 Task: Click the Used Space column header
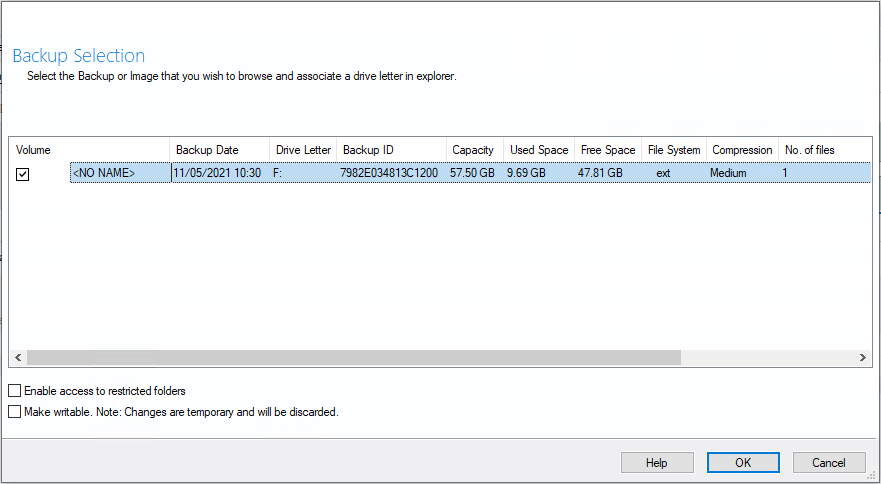[x=539, y=150]
